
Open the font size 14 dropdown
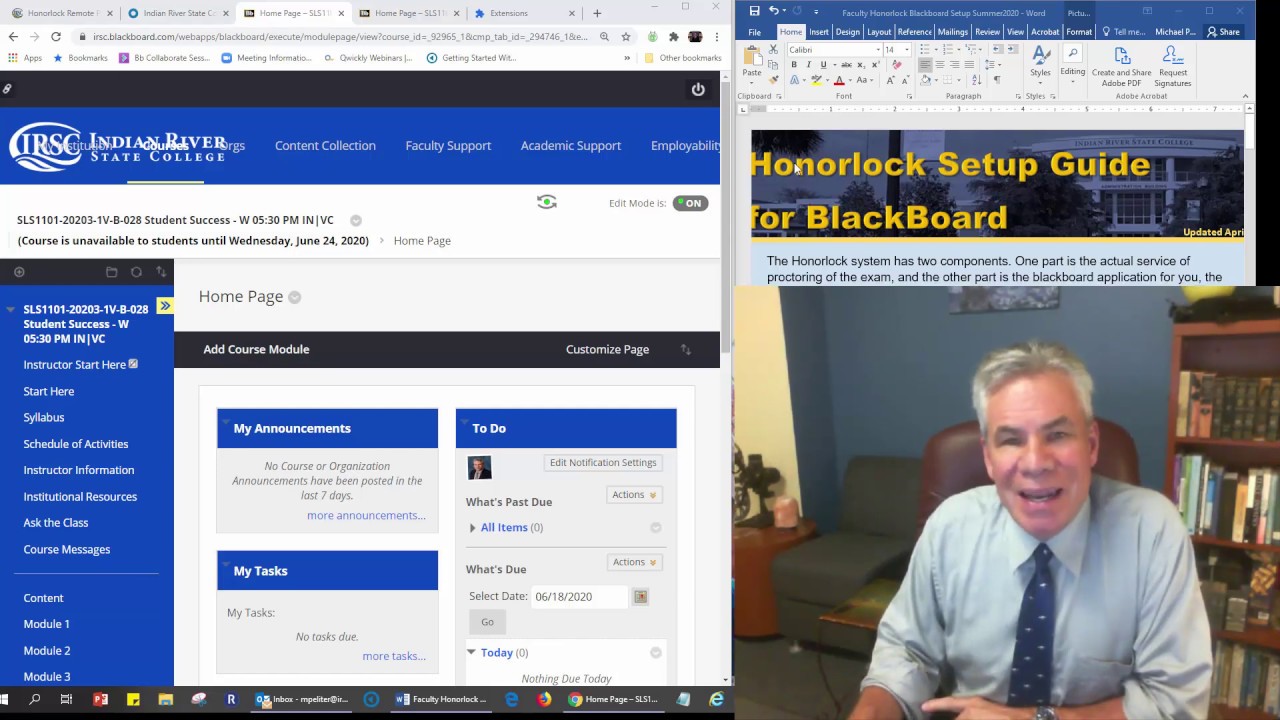(906, 50)
